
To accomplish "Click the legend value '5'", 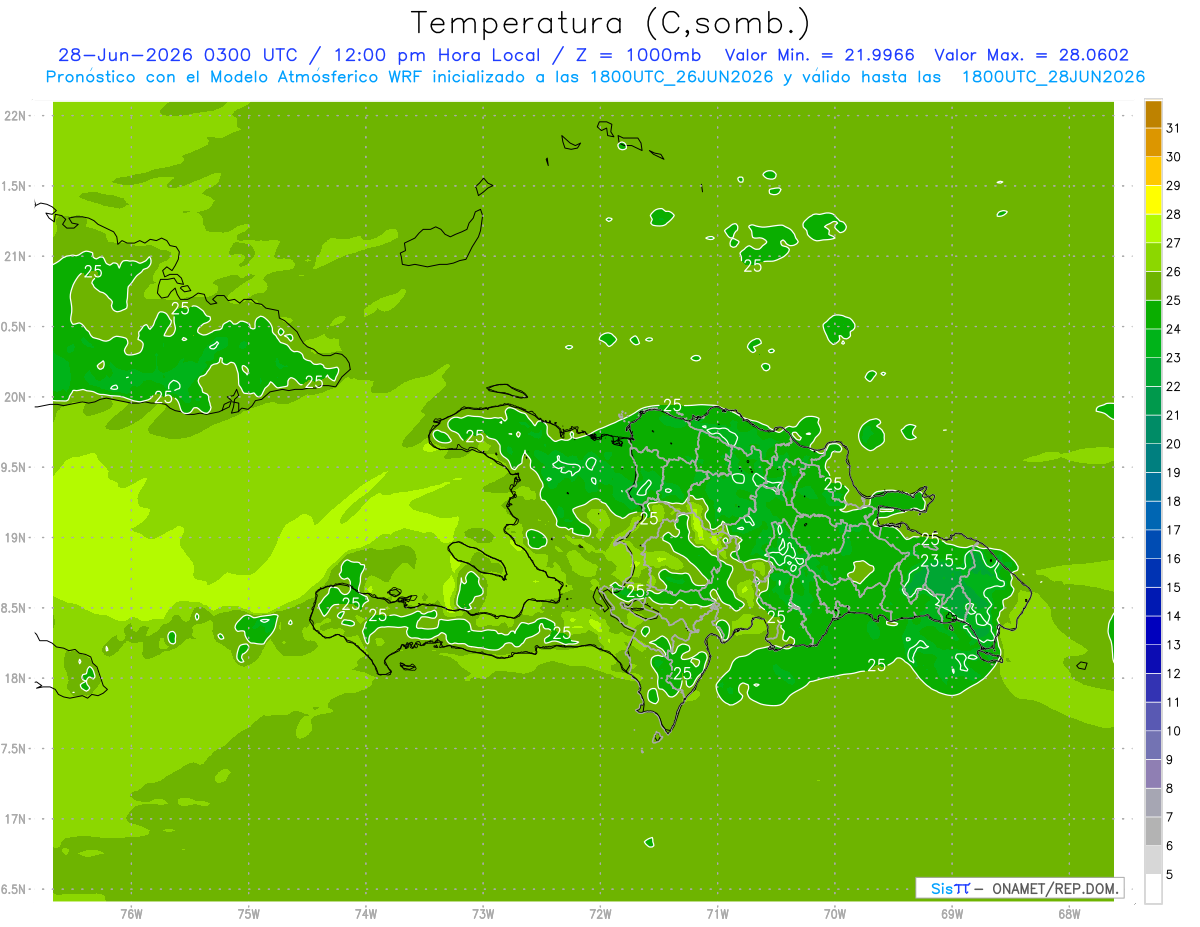I will tap(1170, 874).
